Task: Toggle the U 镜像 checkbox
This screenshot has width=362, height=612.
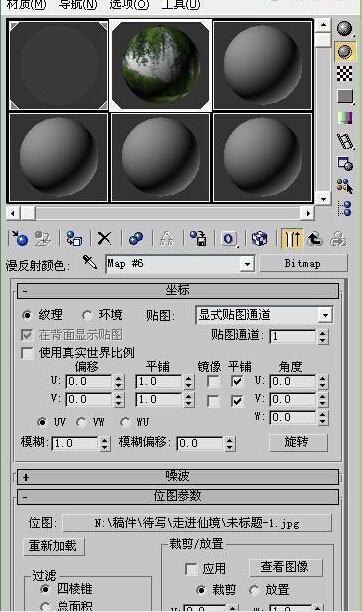Action: click(x=213, y=381)
